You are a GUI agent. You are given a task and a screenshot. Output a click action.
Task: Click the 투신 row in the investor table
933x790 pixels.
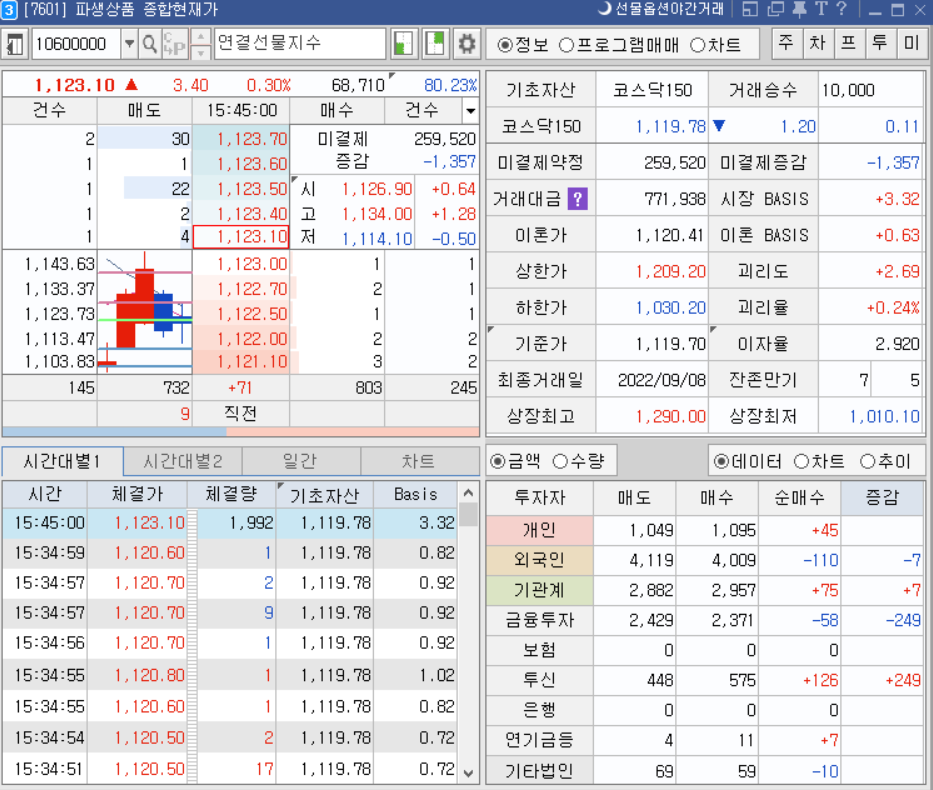coord(705,680)
